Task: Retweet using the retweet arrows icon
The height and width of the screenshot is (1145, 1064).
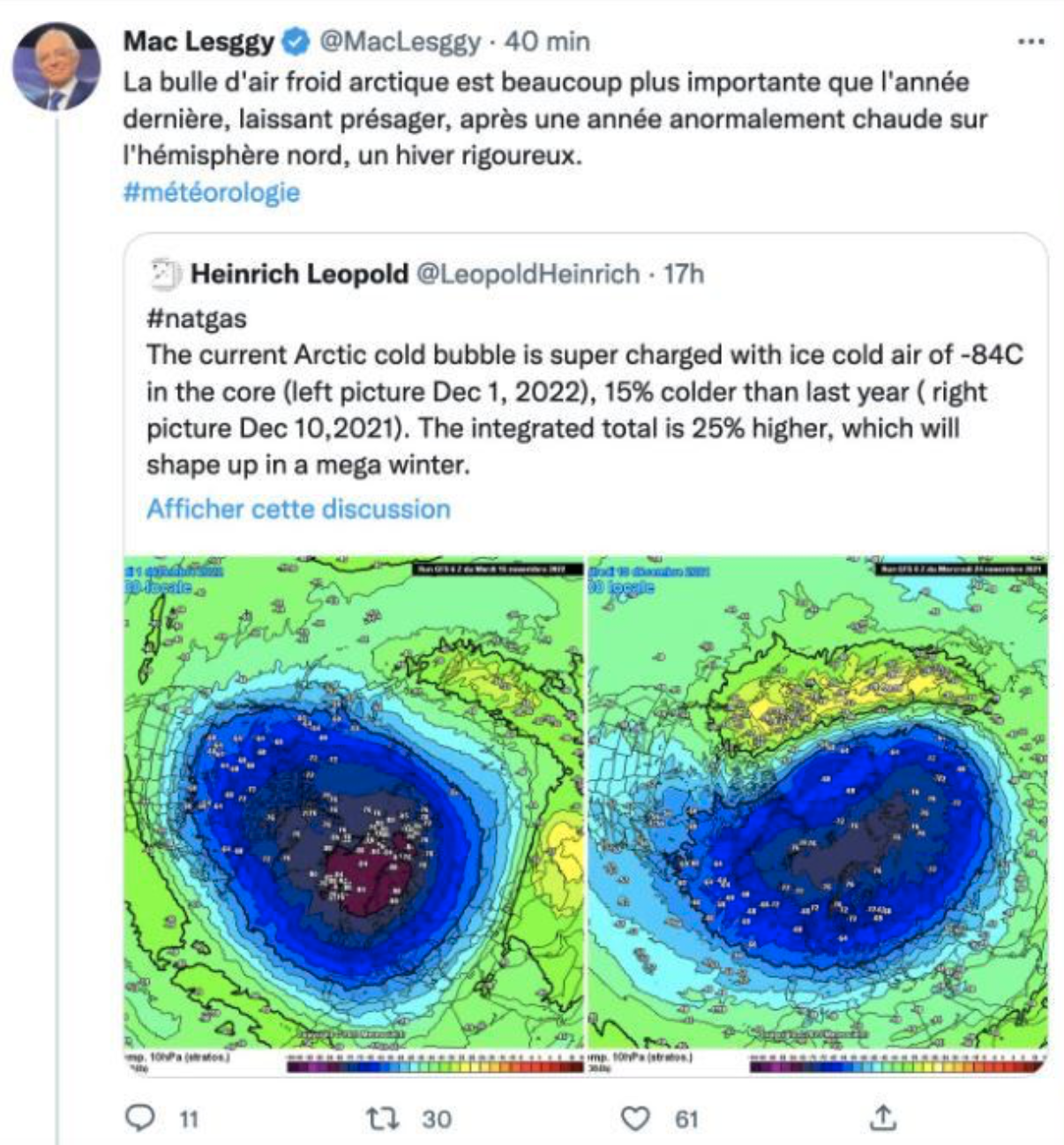Action: click(x=383, y=1119)
